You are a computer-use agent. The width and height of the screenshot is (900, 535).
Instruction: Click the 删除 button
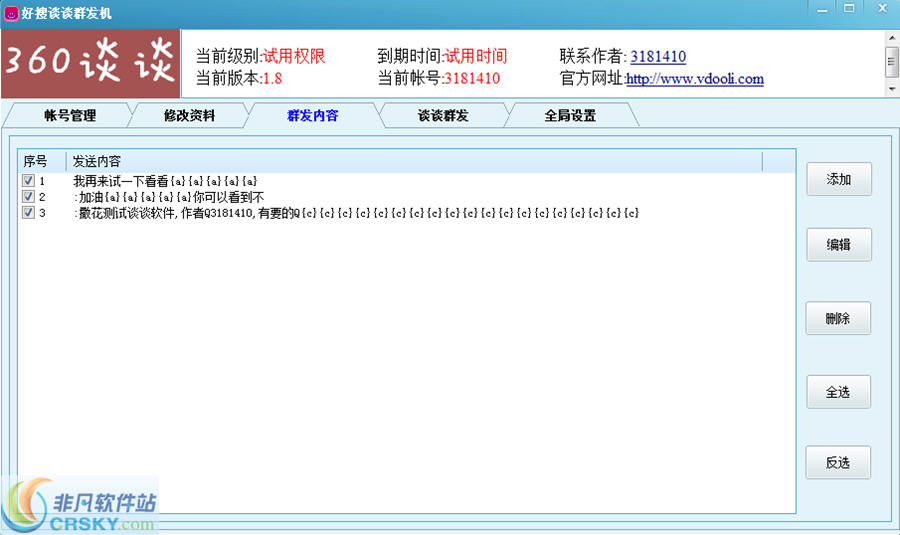(838, 318)
